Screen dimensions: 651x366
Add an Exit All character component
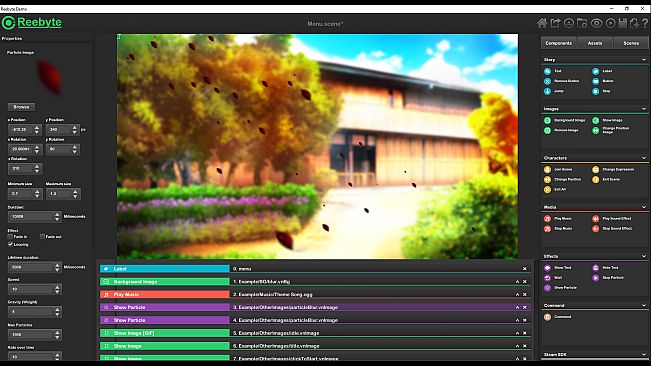tap(555, 189)
